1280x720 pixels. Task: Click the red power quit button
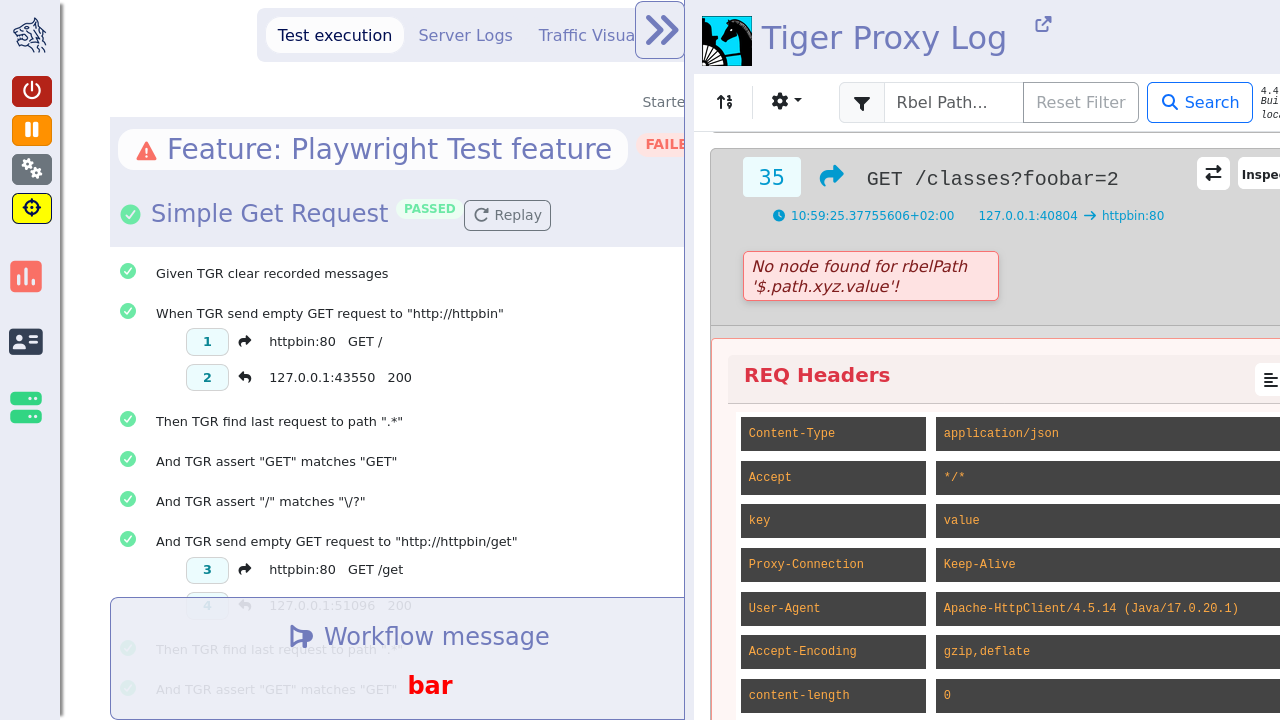(x=32, y=91)
